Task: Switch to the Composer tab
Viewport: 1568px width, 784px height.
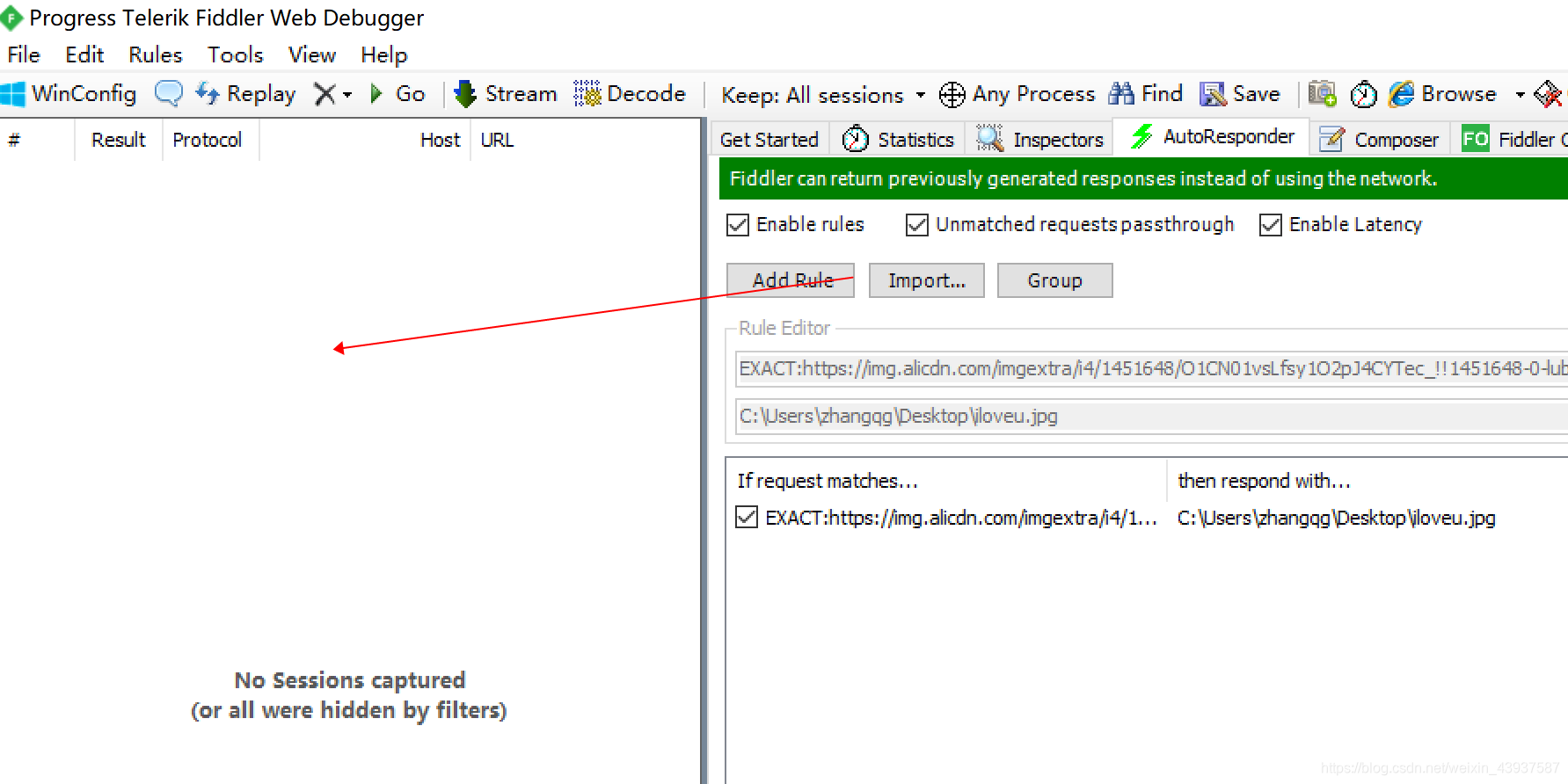Action: pos(1379,140)
